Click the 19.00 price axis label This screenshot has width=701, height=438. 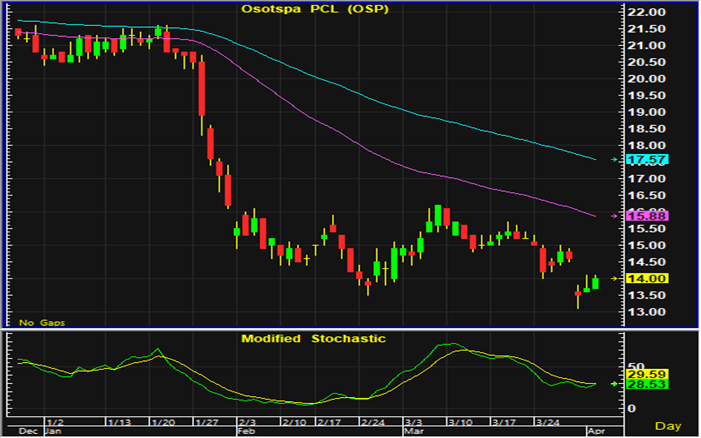[646, 112]
